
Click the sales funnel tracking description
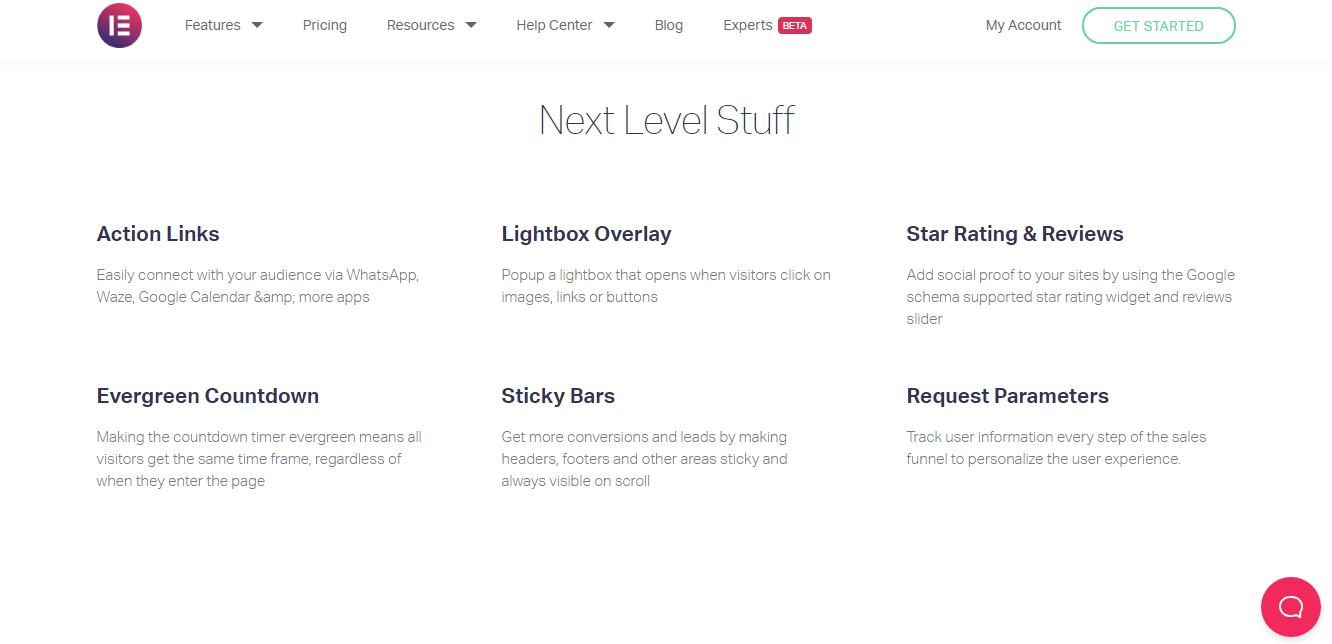[1056, 448]
